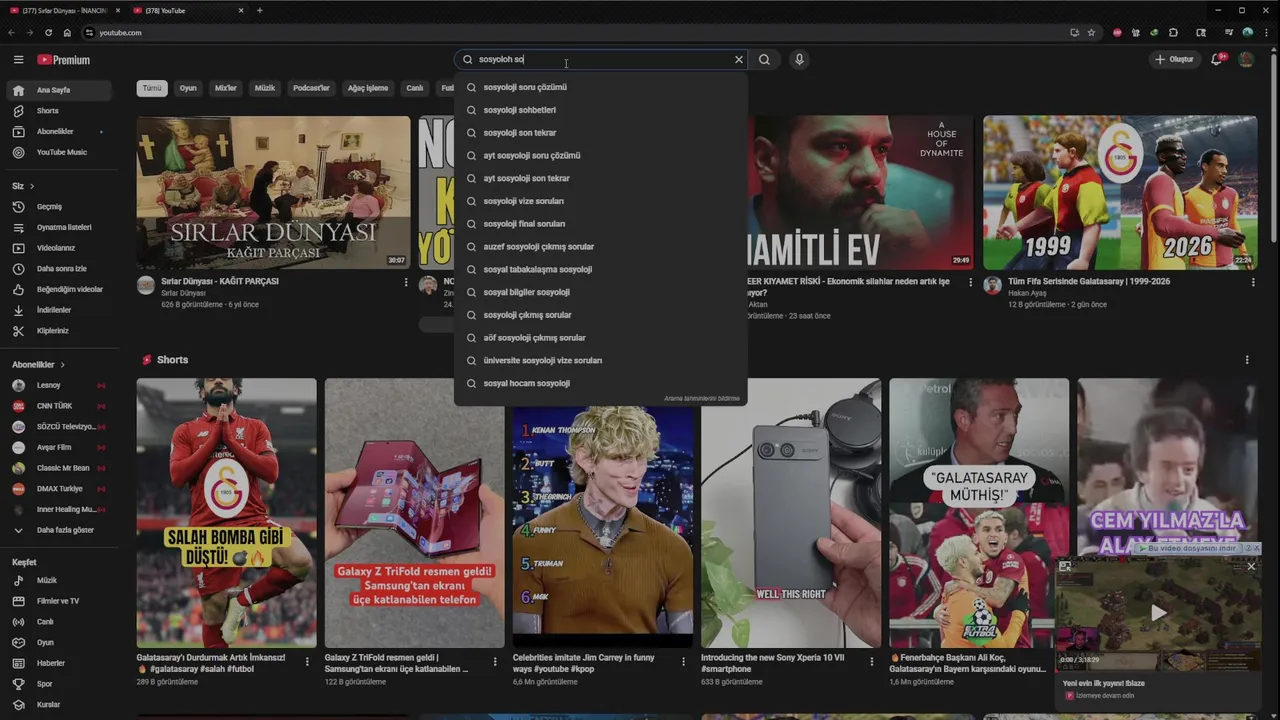
Task: Select the Ağaç işleme chip
Action: pos(368,88)
